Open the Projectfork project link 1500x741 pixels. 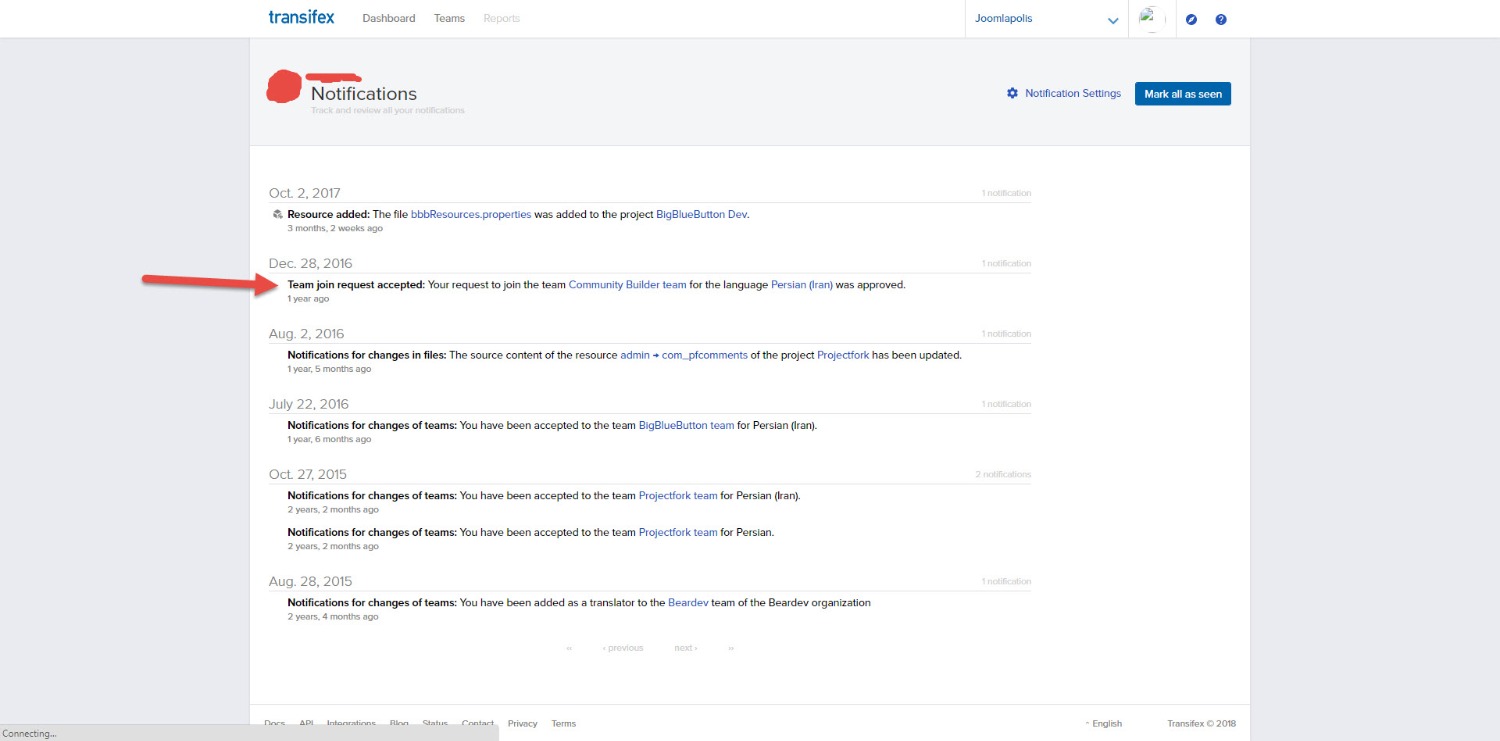pyautogui.click(x=843, y=355)
